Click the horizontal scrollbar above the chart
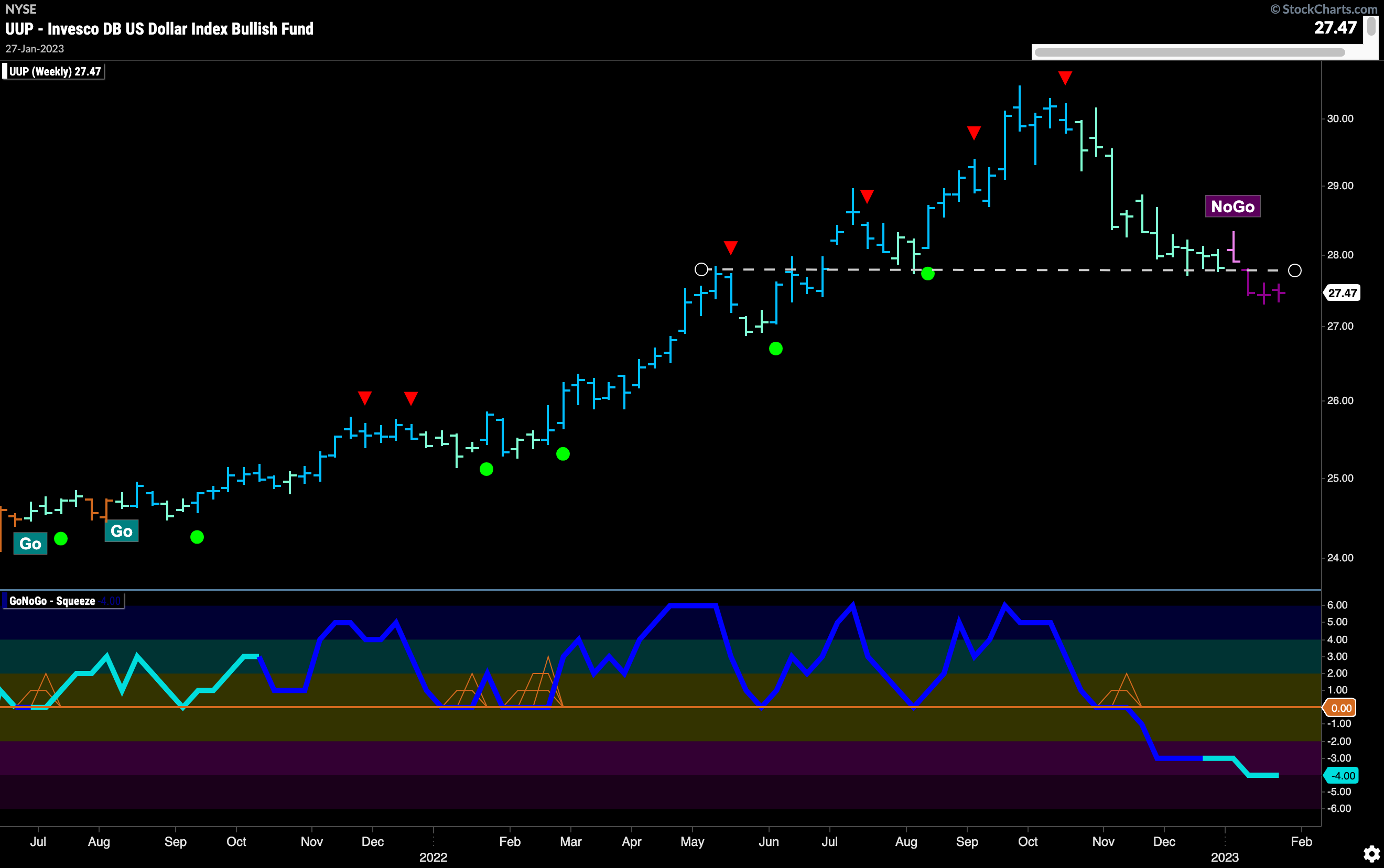The height and width of the screenshot is (868, 1384). click(1190, 52)
